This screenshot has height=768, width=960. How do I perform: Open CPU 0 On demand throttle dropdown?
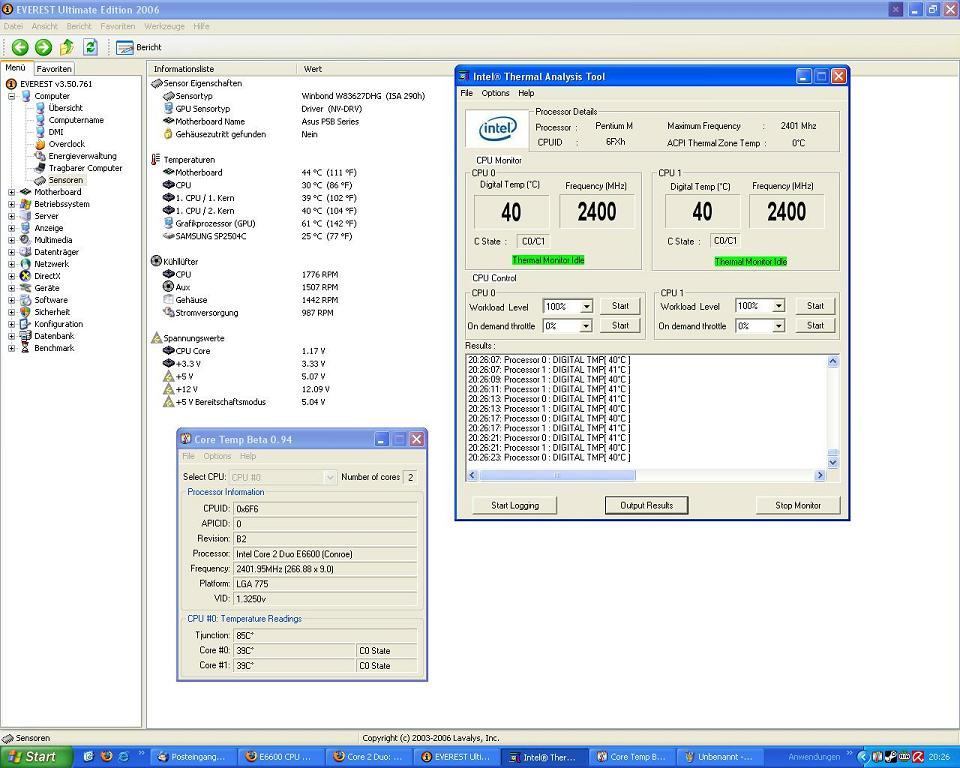(586, 326)
